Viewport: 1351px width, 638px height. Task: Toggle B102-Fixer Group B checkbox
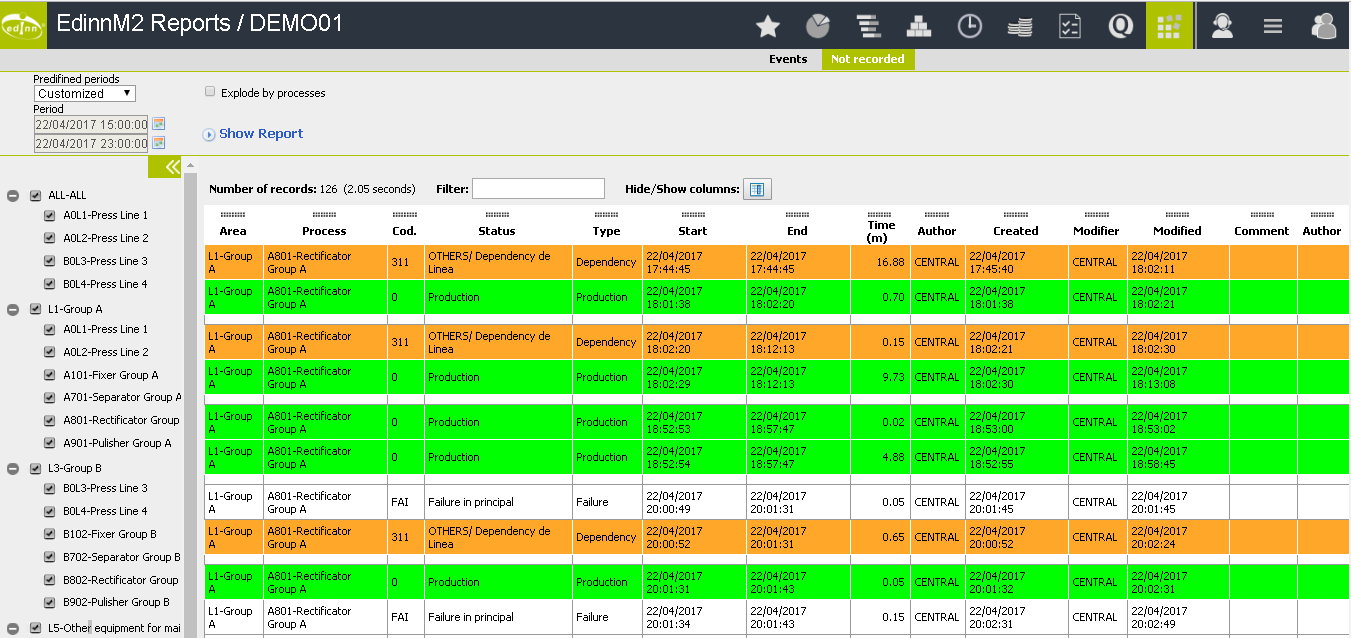tap(50, 534)
